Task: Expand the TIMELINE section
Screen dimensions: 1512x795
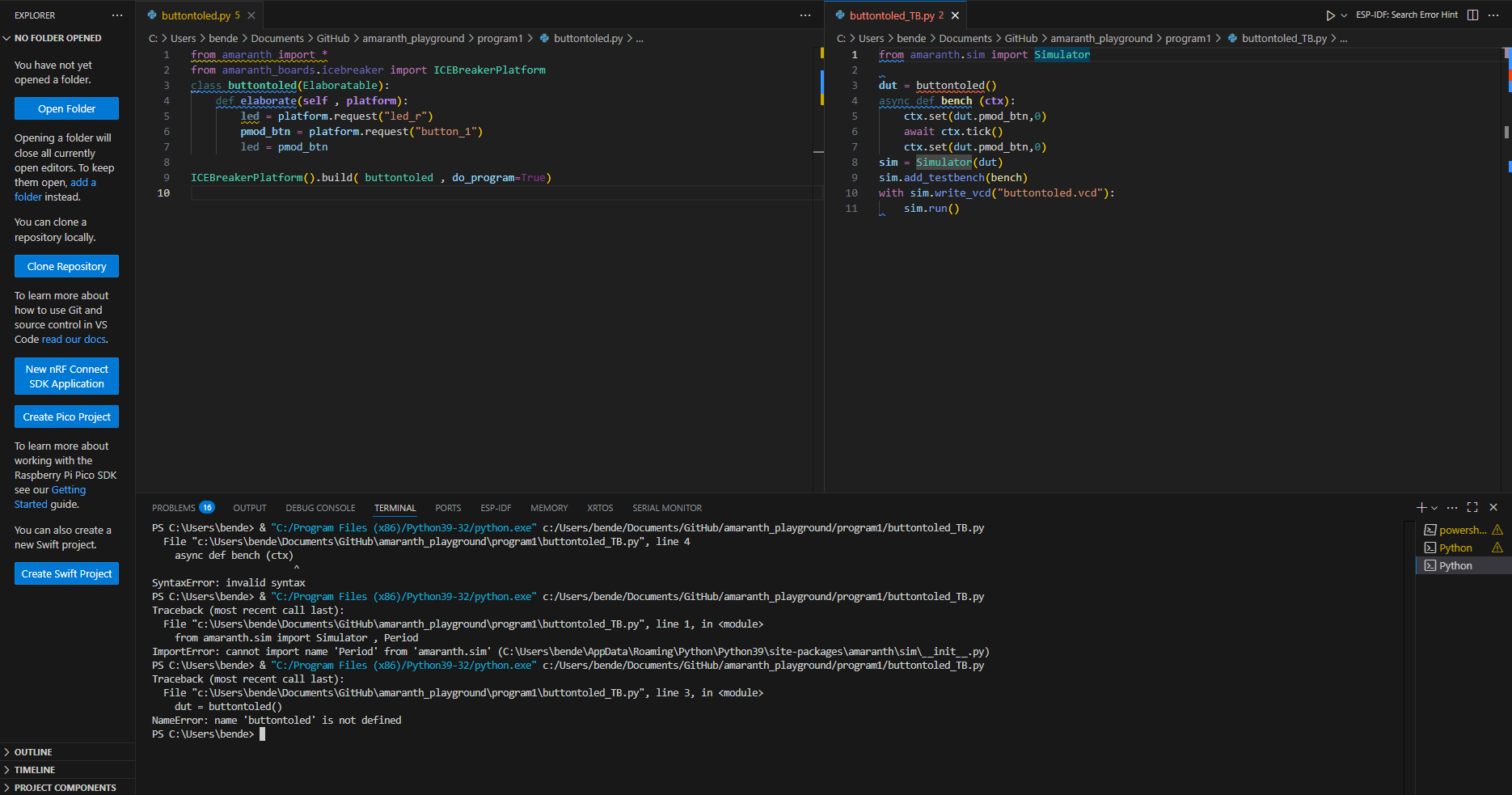Action: pos(35,770)
